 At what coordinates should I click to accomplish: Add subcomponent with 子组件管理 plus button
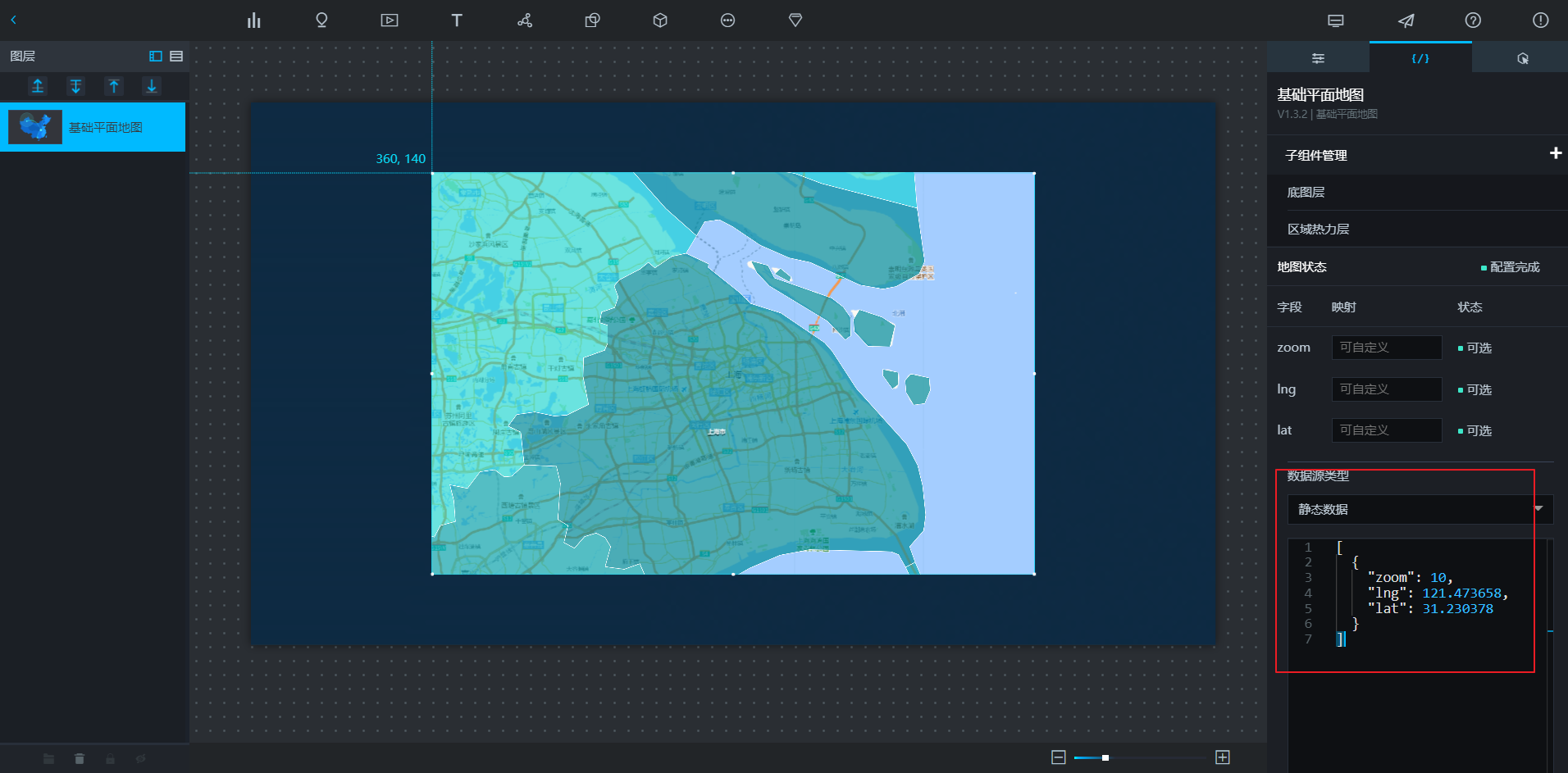click(1555, 153)
